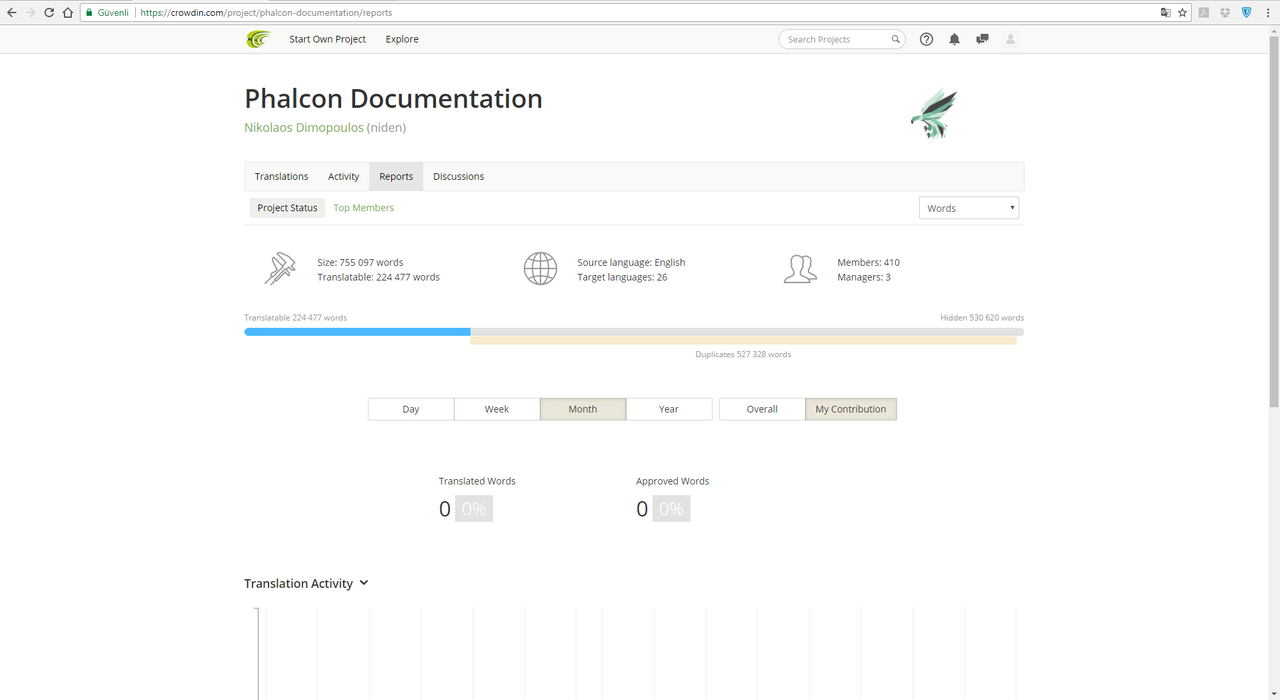1280x700 pixels.
Task: Open the Discussions tab
Action: pyautogui.click(x=458, y=176)
